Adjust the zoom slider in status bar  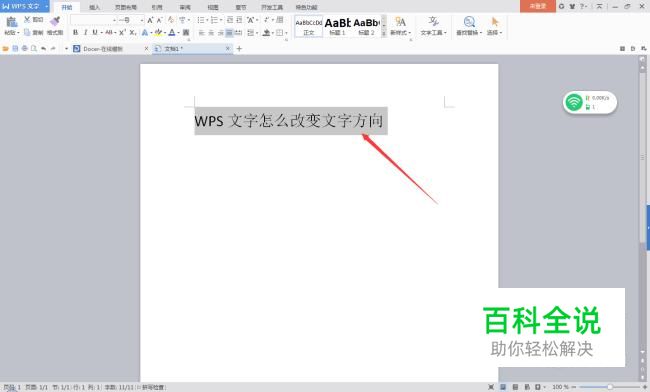click(610, 387)
